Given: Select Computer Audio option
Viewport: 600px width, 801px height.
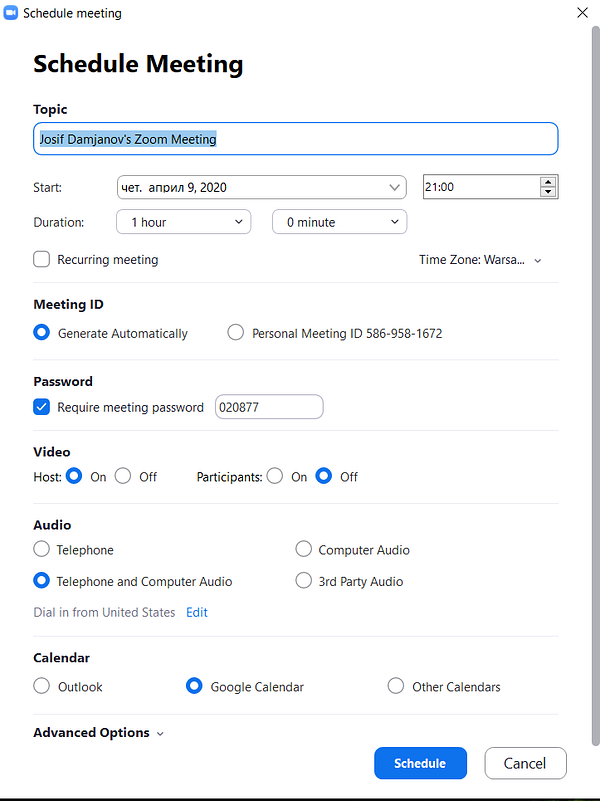Looking at the screenshot, I should (303, 549).
